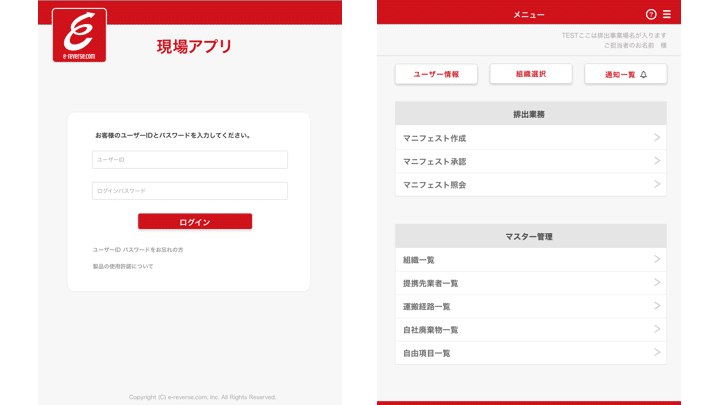The height and width of the screenshot is (405, 720).
Task: Expand 組織一覧 chevron arrow
Action: point(657,260)
